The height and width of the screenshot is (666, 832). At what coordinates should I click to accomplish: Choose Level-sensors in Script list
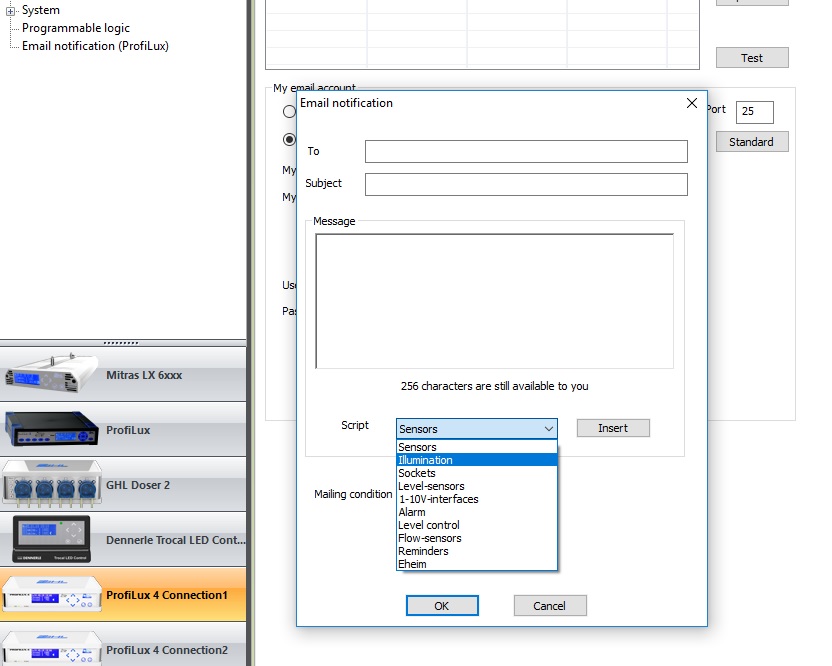tap(477, 486)
